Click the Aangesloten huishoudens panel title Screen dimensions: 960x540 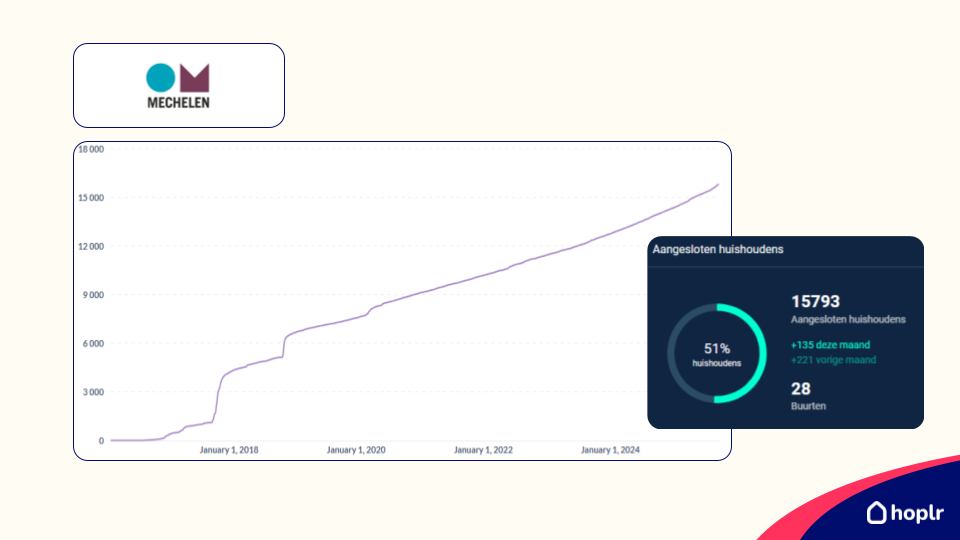(718, 250)
